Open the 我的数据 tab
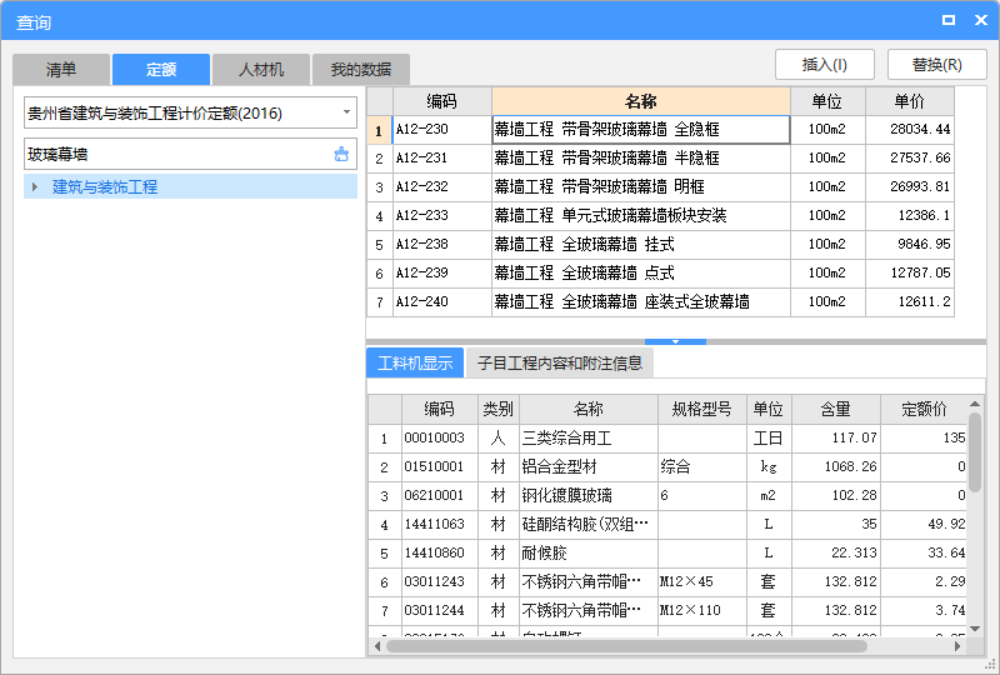 point(361,69)
